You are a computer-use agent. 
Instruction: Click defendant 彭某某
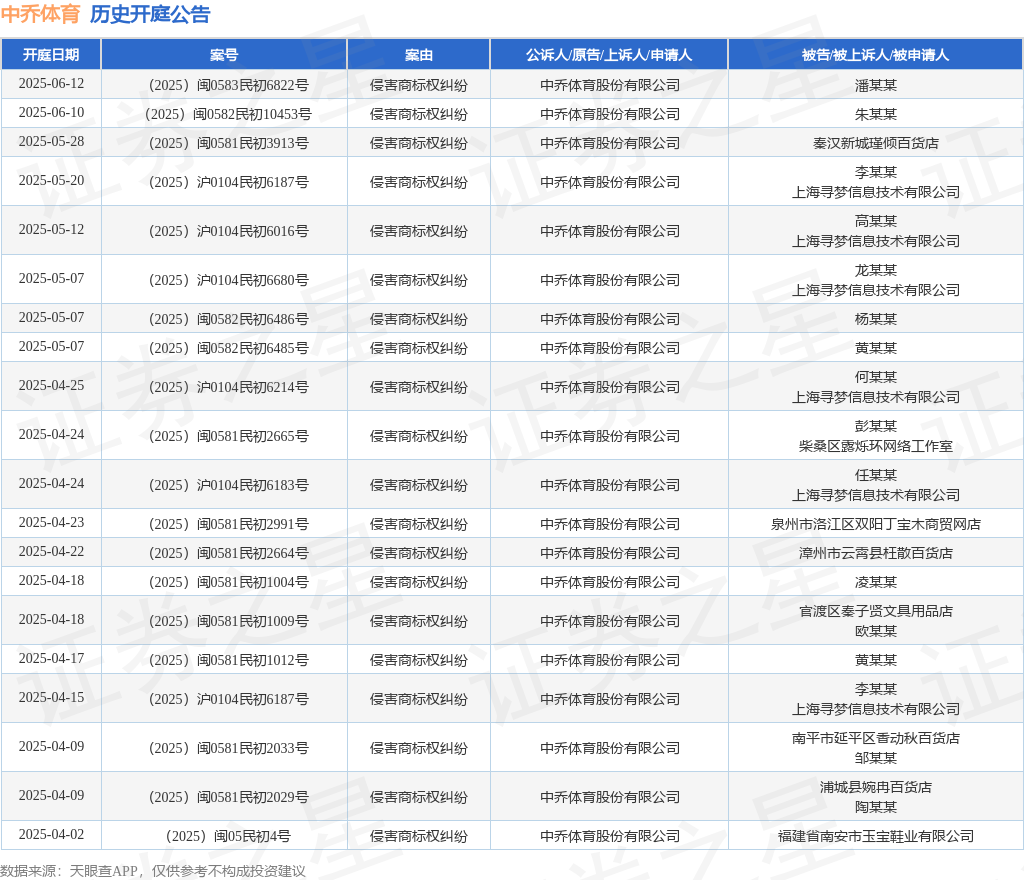(876, 426)
